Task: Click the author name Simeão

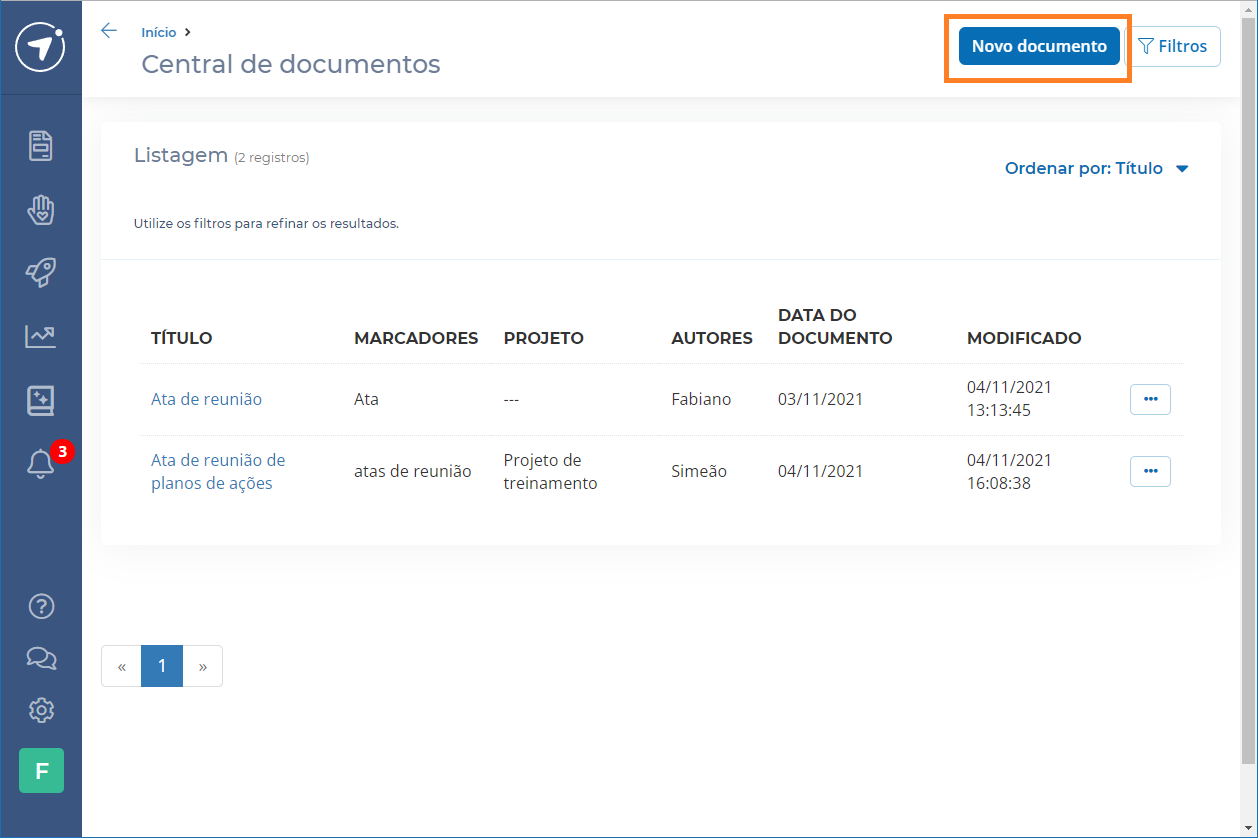Action: click(699, 471)
